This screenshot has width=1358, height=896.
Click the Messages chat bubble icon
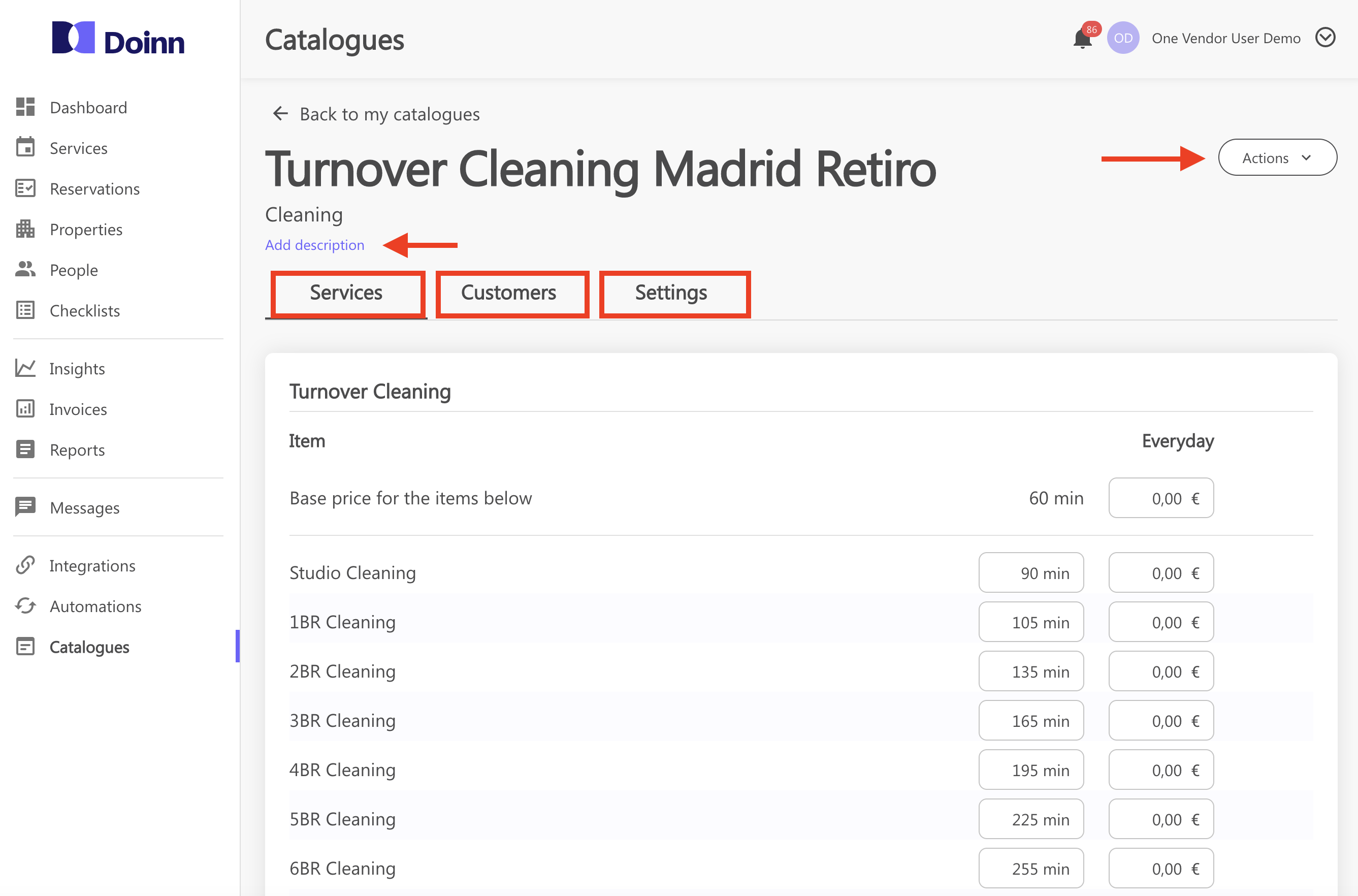tap(25, 507)
